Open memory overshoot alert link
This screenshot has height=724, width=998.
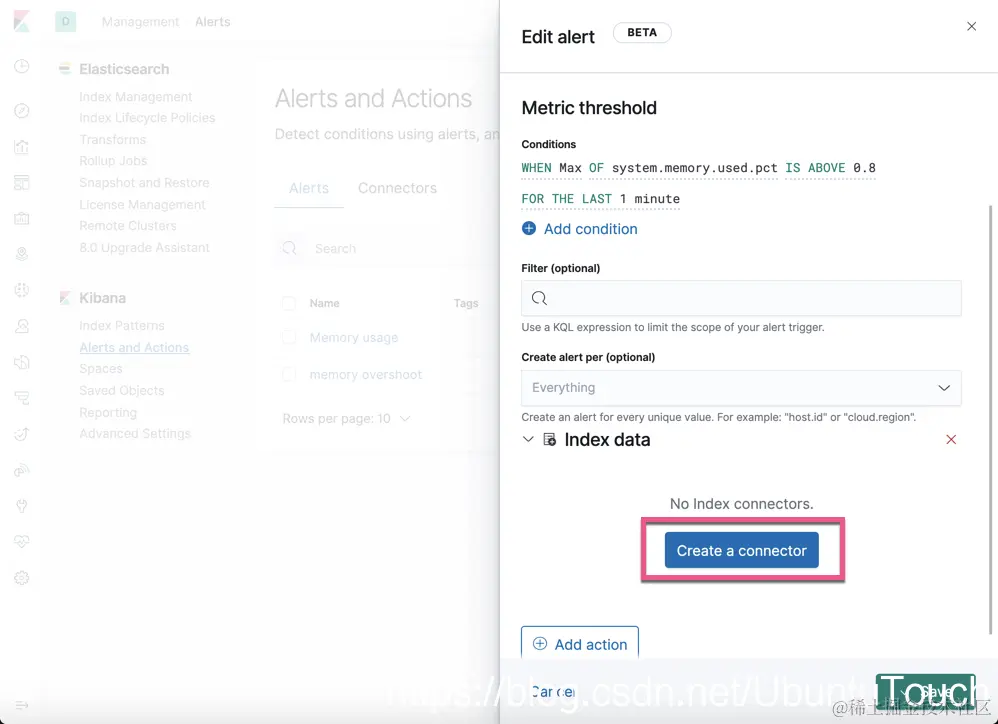click(x=365, y=375)
